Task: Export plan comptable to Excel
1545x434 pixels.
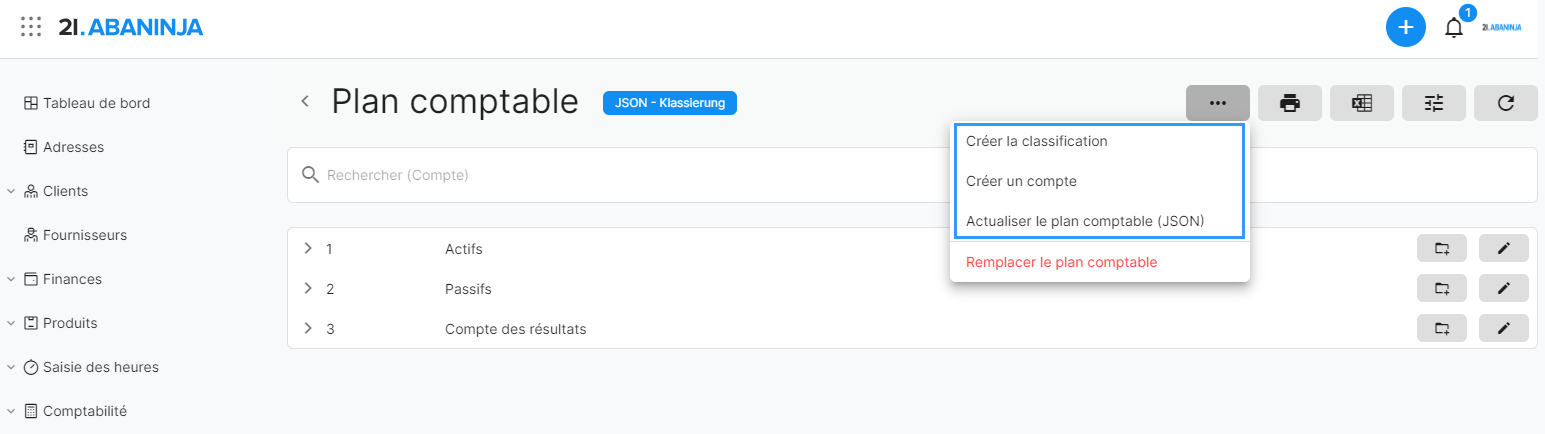Action: click(1362, 103)
